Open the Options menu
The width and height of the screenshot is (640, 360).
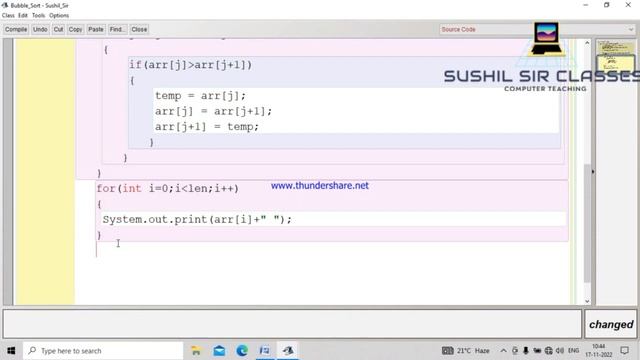click(x=59, y=16)
